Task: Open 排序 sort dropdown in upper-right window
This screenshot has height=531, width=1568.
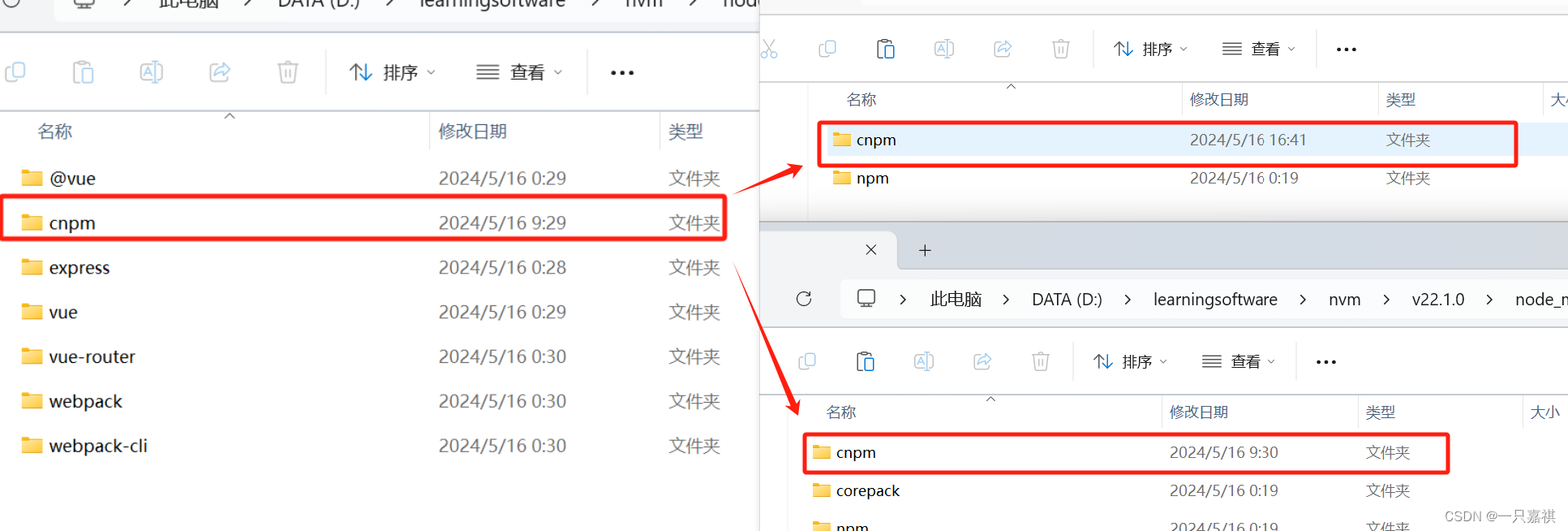Action: pos(1150,49)
